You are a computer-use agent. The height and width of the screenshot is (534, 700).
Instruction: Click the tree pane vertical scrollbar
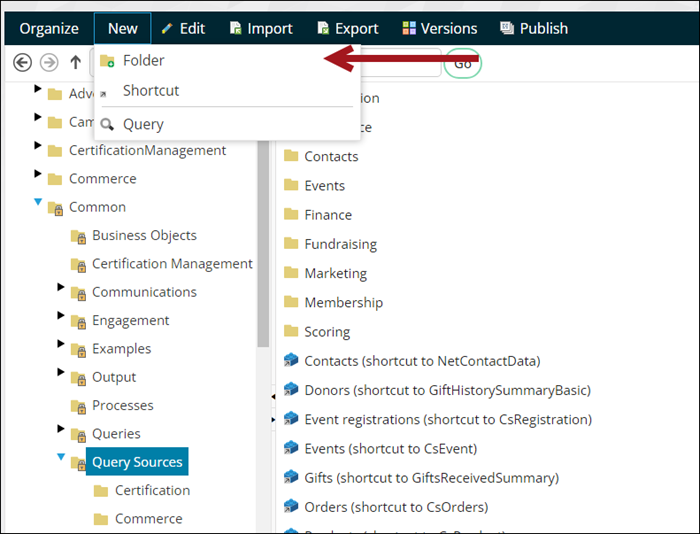(x=263, y=243)
